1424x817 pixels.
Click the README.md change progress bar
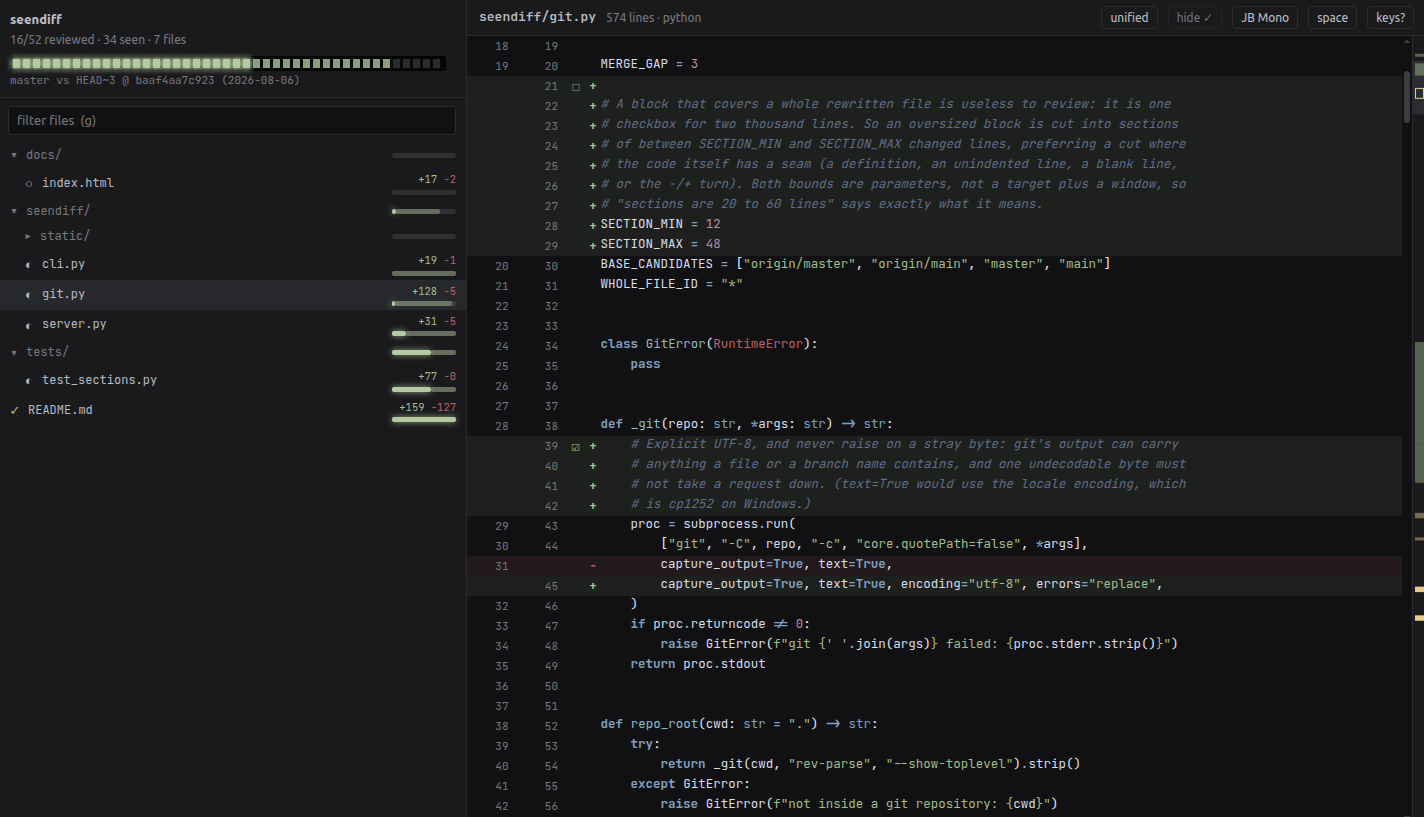pos(424,420)
